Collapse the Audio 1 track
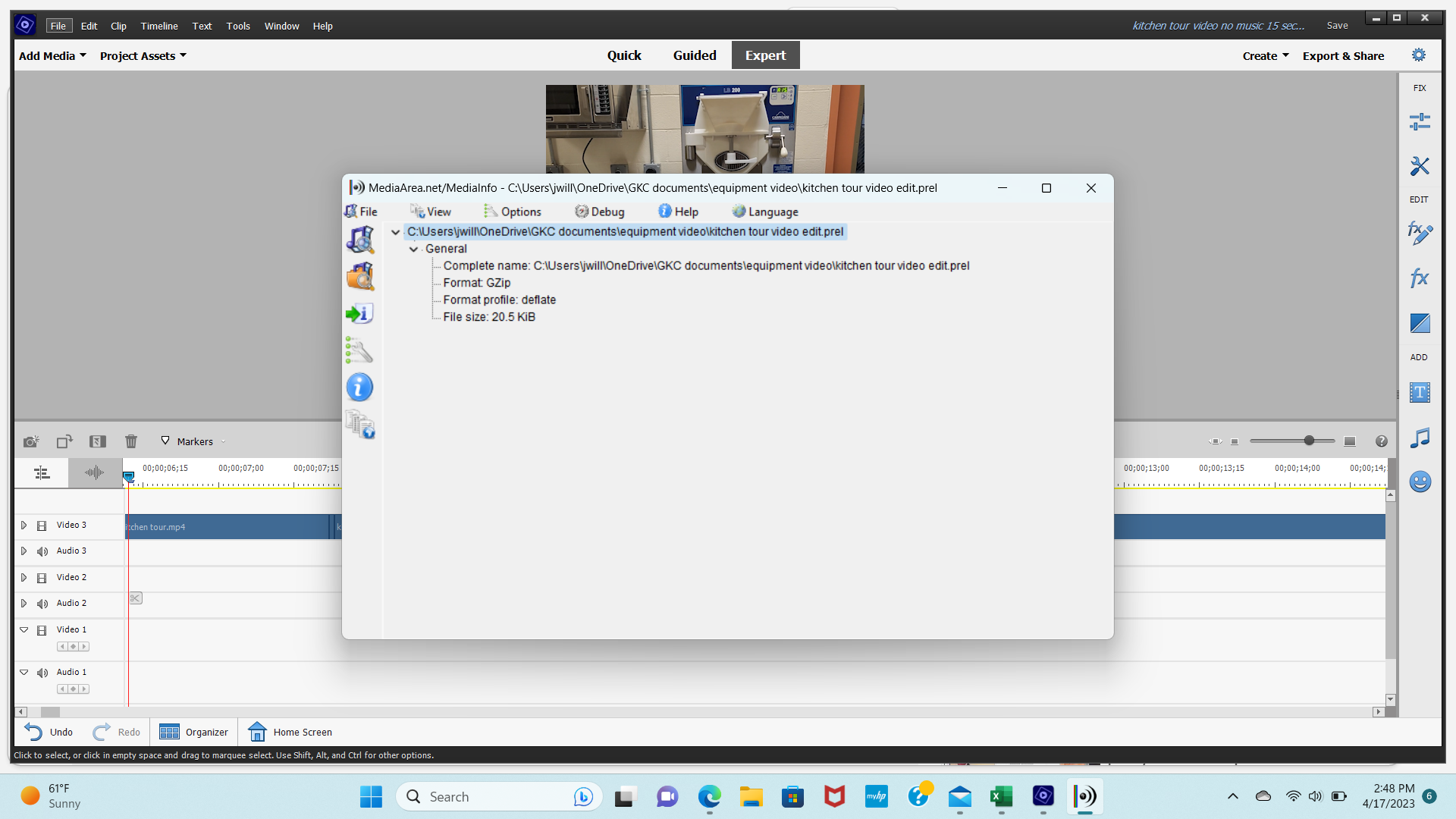The height and width of the screenshot is (819, 1456). (24, 672)
